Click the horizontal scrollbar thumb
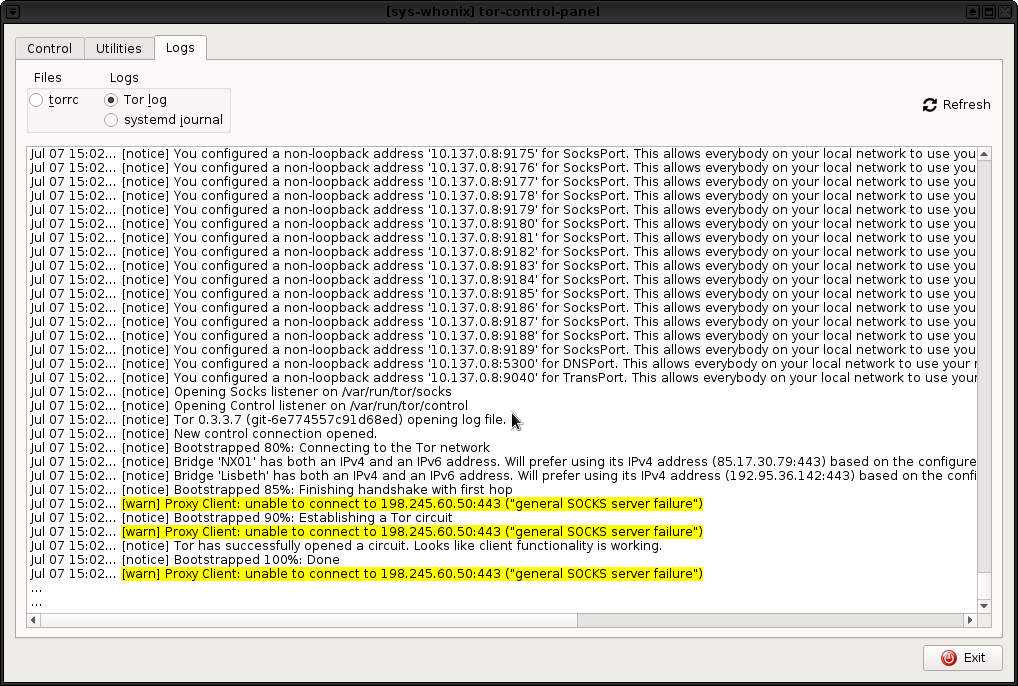1018x686 pixels. pyautogui.click(x=300, y=620)
